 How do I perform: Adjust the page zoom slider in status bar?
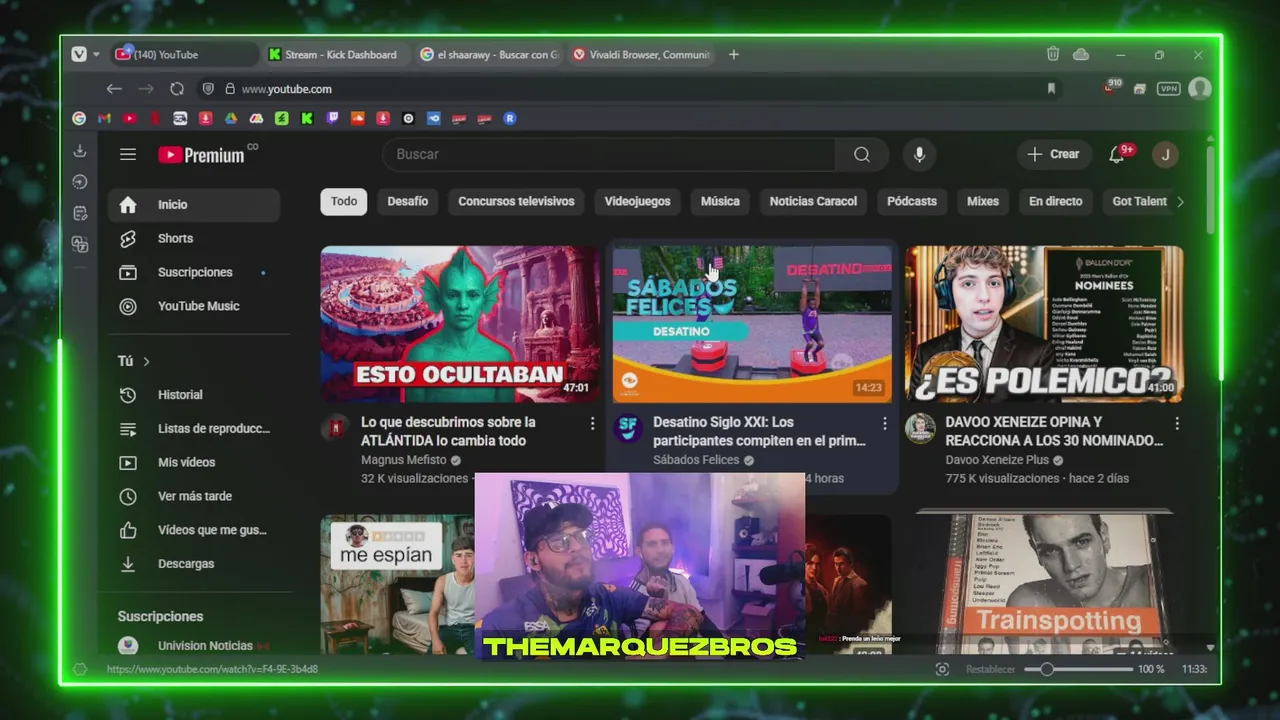coord(1079,669)
